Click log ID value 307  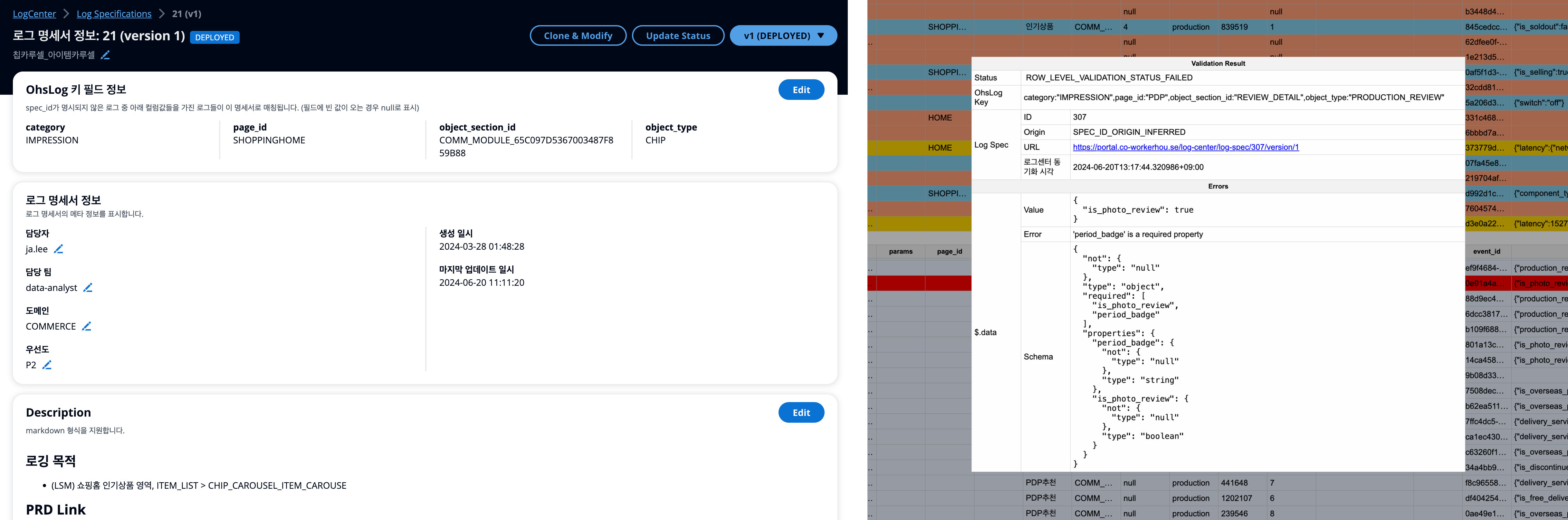click(x=1079, y=117)
